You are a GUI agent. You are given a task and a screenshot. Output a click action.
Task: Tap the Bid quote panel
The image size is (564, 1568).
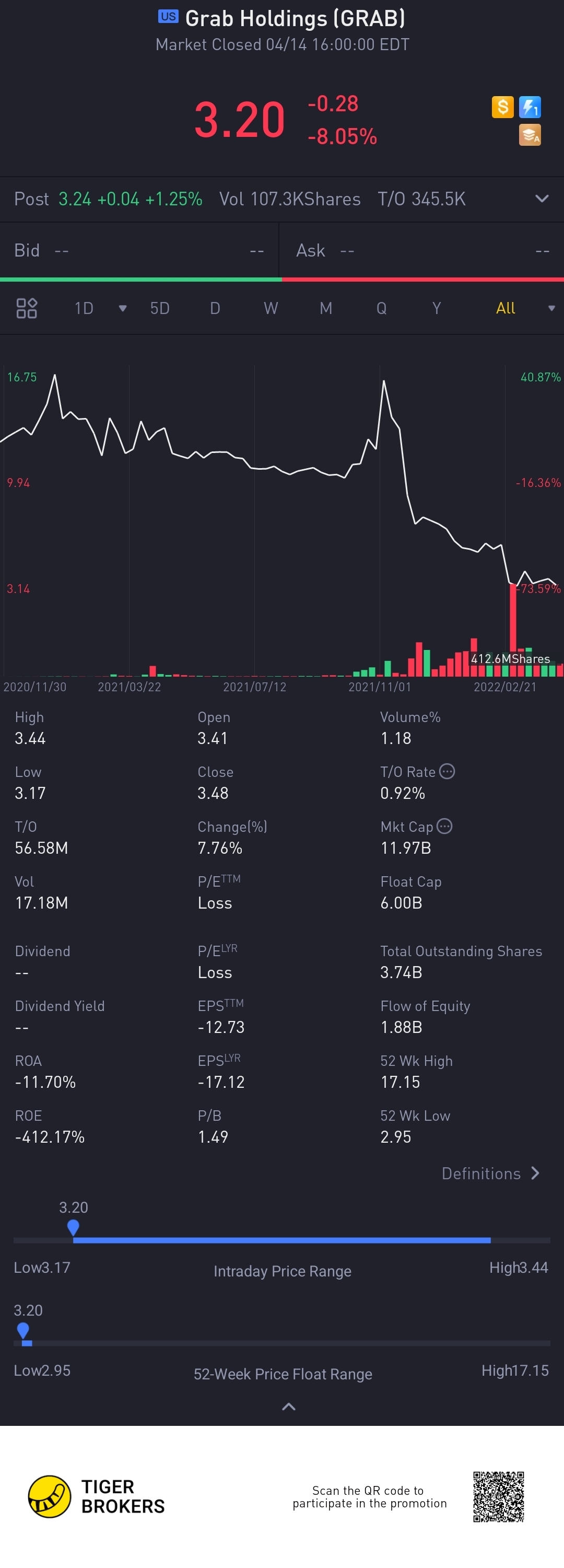pos(139,250)
